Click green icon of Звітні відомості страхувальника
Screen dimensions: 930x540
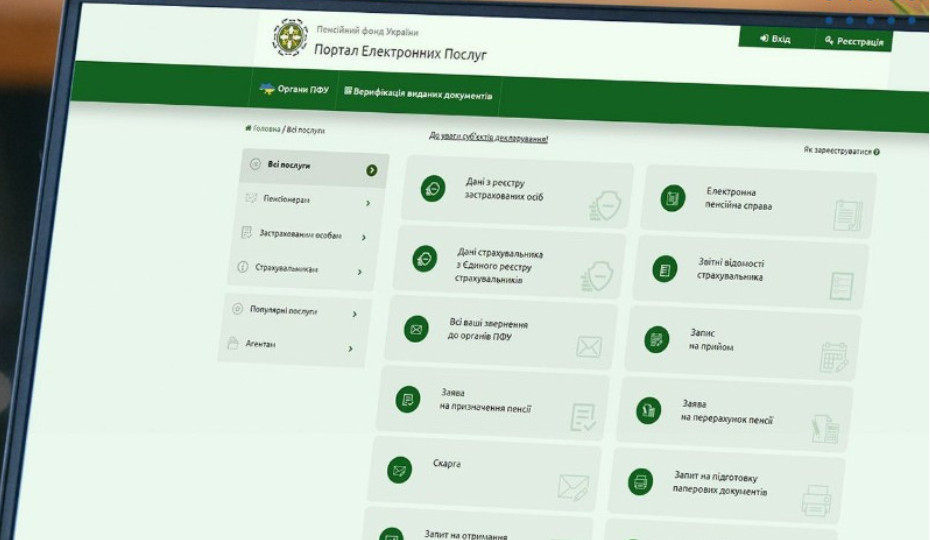tap(665, 269)
